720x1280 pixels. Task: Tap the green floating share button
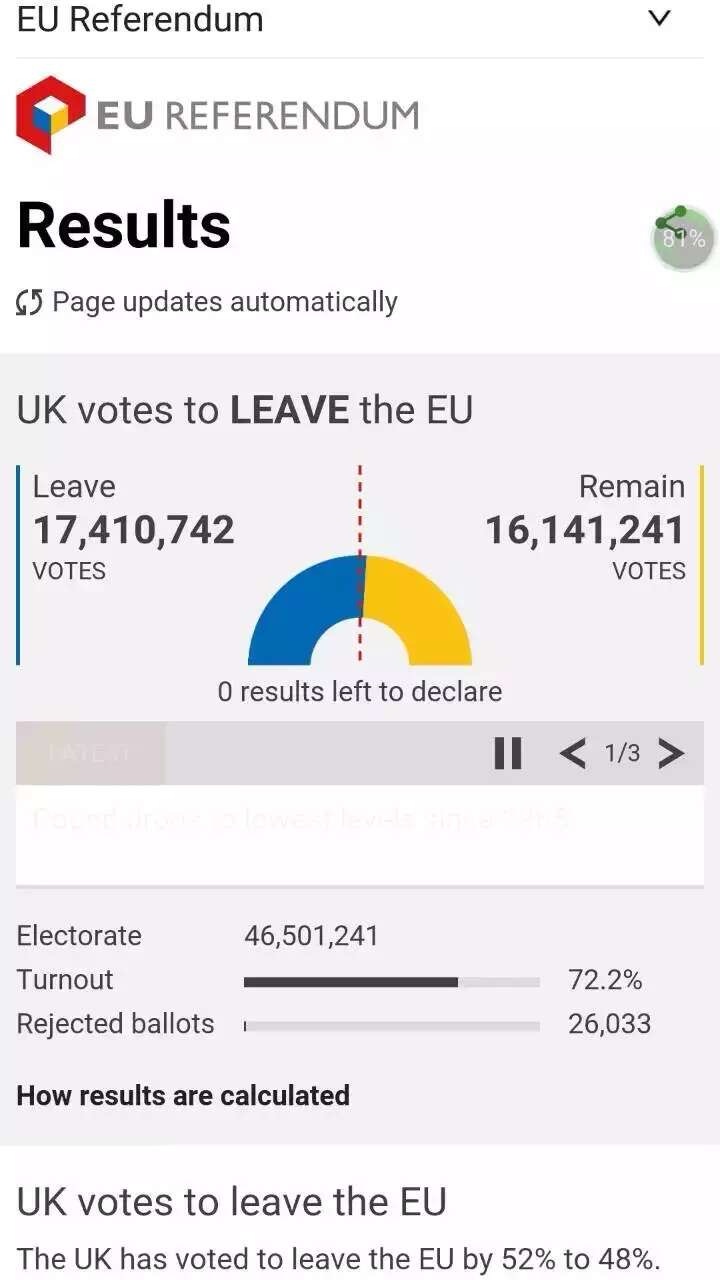(684, 237)
